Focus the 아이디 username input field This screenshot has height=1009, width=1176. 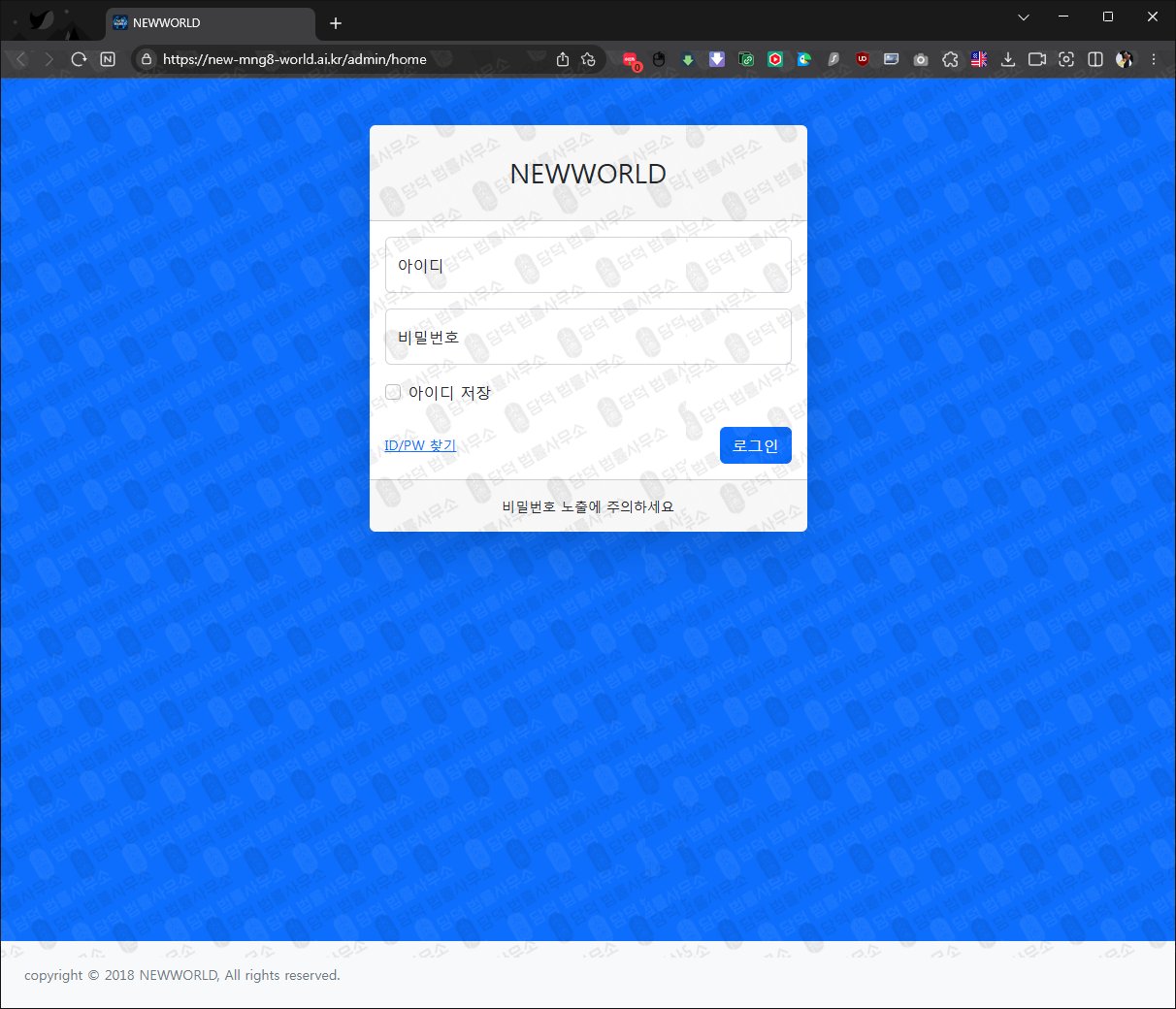(588, 265)
